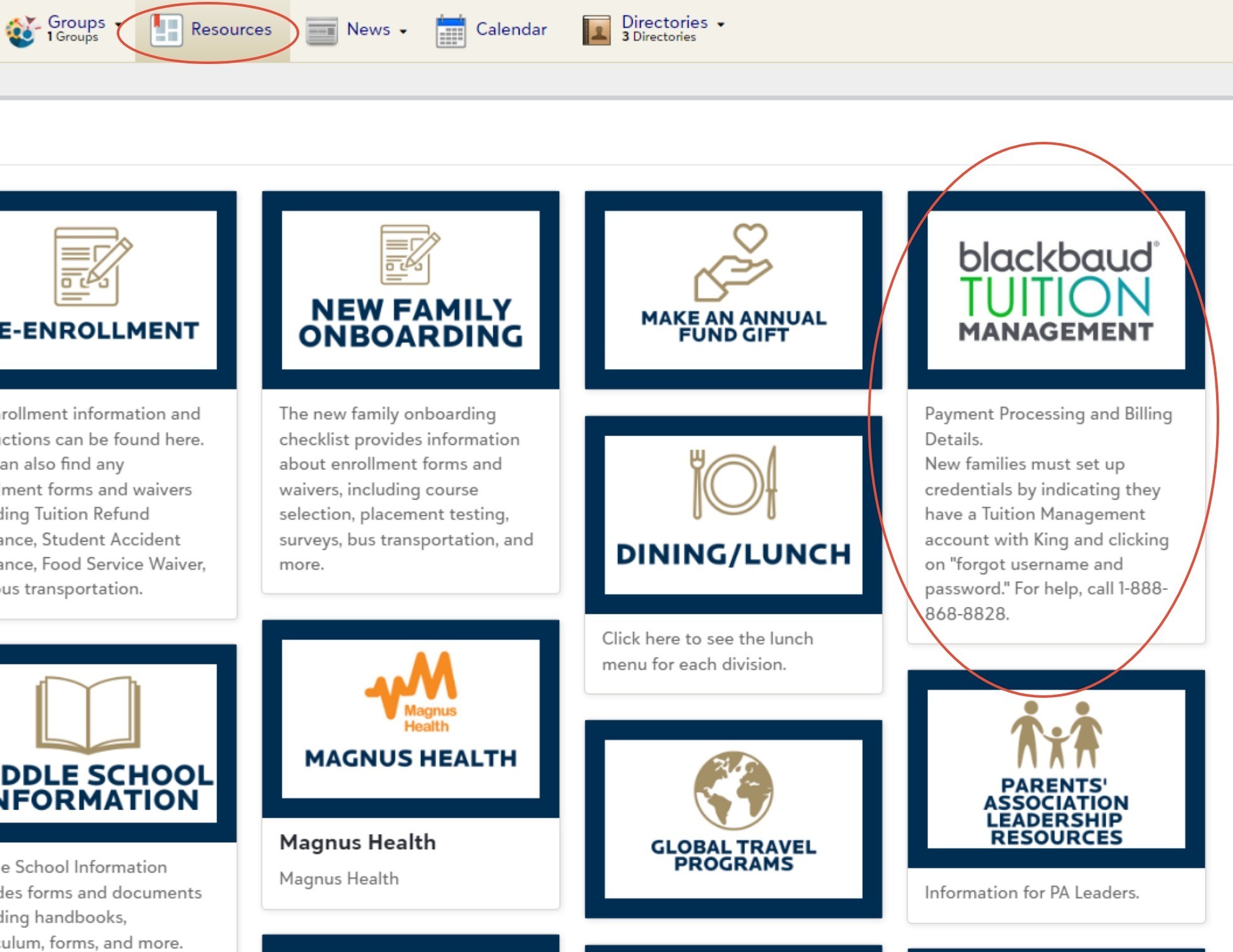The image size is (1233, 952).
Task: Click the bold Magnus Health heading
Action: pyautogui.click(x=358, y=842)
